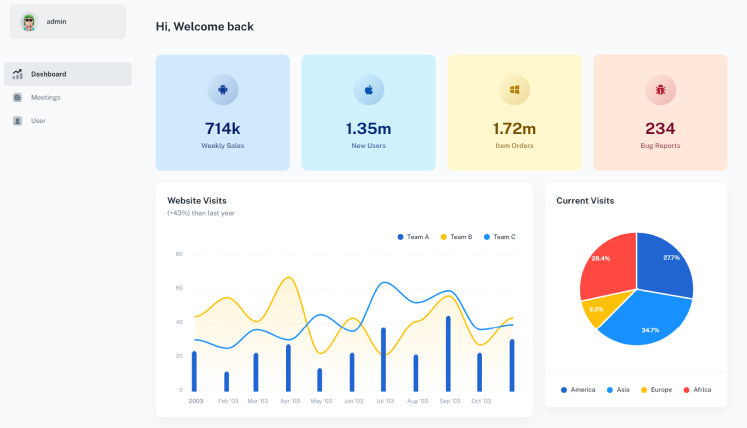The width and height of the screenshot is (747, 428).
Task: Click the Meetings sidebar icon
Action: point(18,97)
